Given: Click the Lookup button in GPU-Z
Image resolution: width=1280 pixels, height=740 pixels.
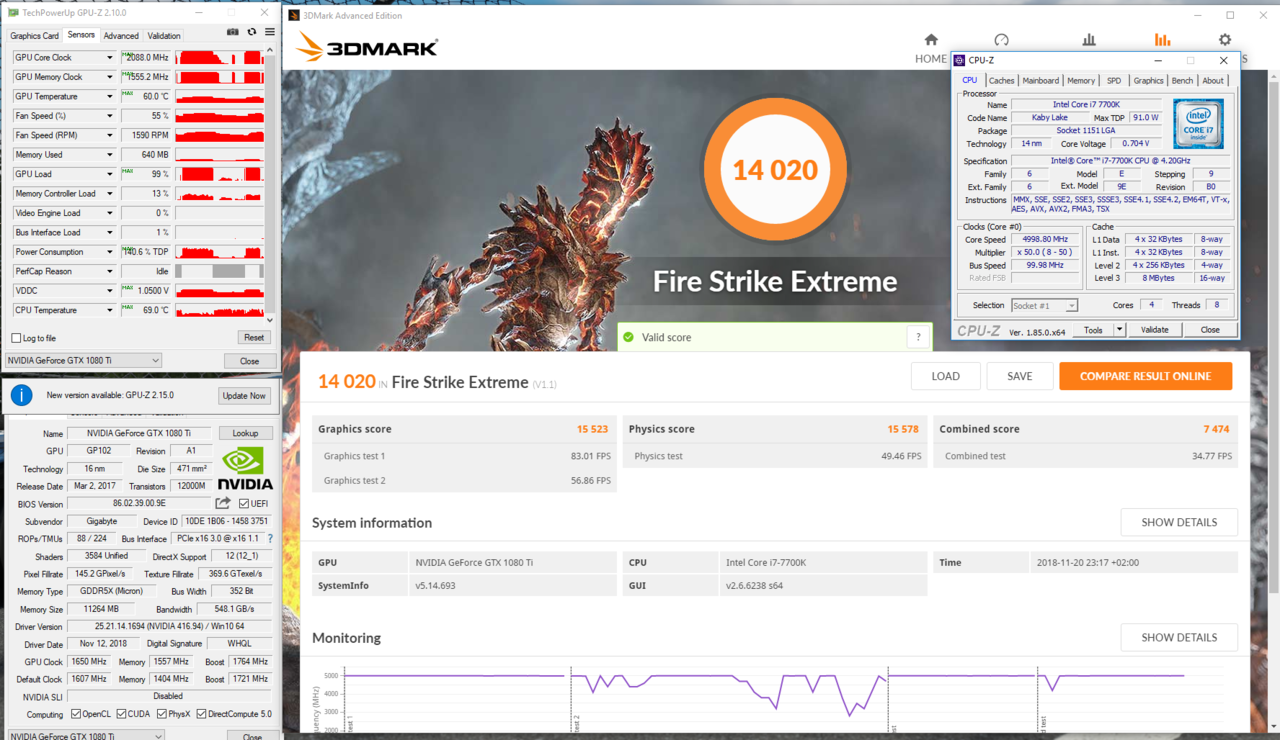Looking at the screenshot, I should (x=245, y=433).
